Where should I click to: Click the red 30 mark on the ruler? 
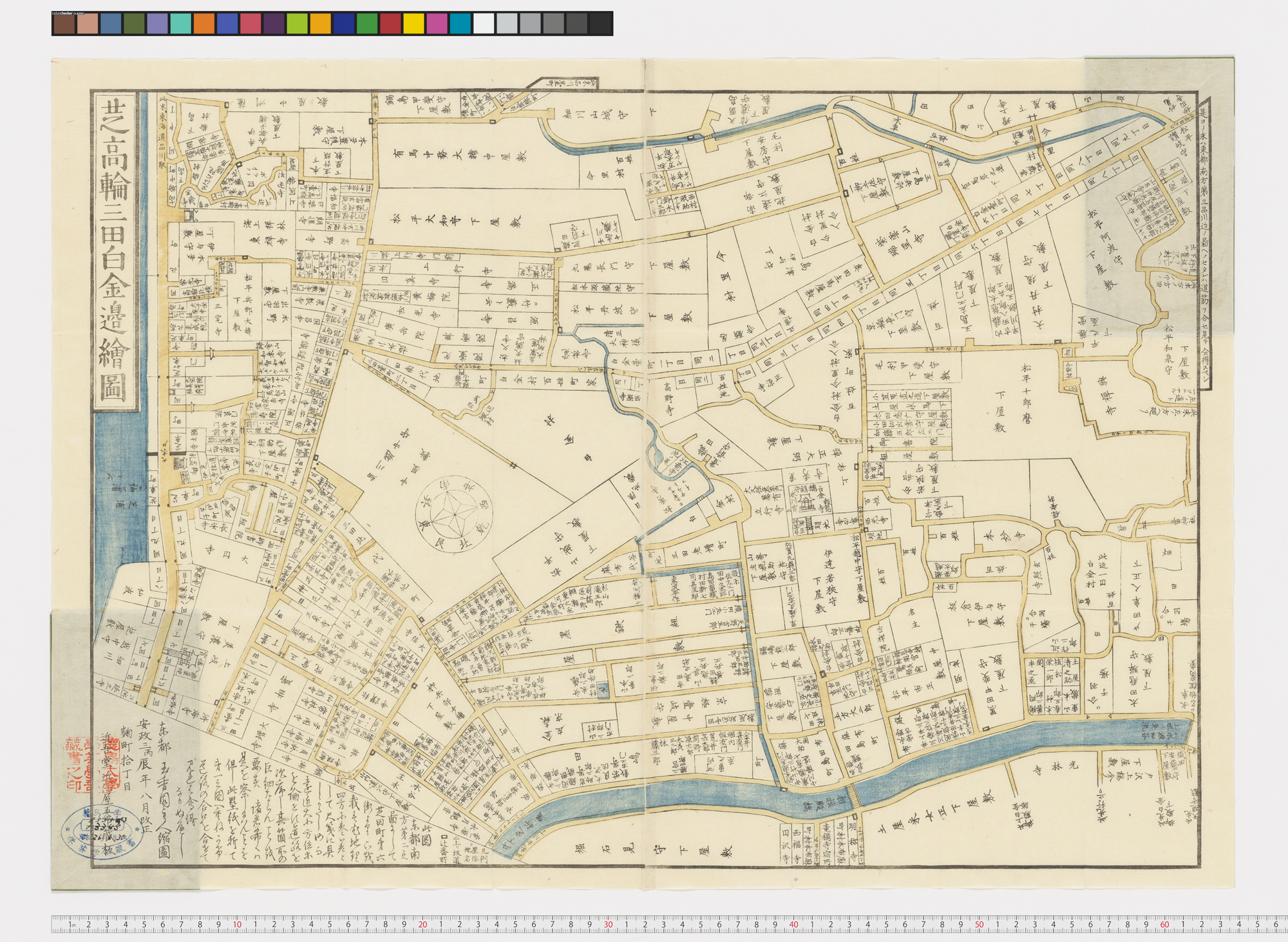pos(608,925)
